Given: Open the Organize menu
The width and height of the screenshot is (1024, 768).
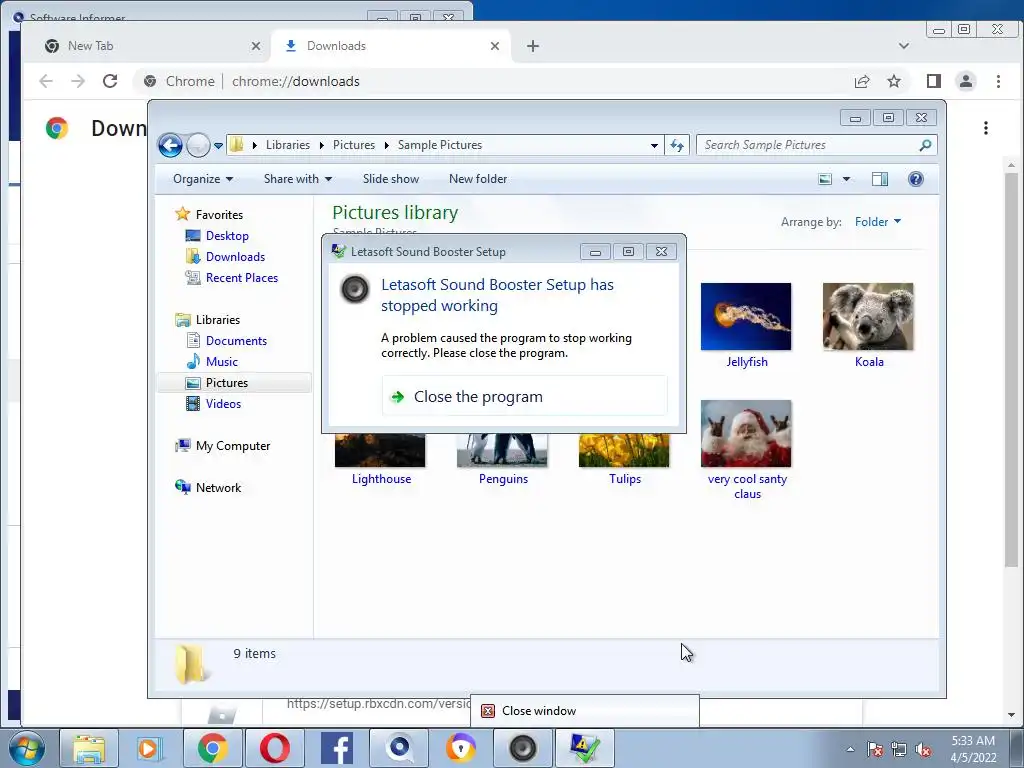Looking at the screenshot, I should point(202,179).
